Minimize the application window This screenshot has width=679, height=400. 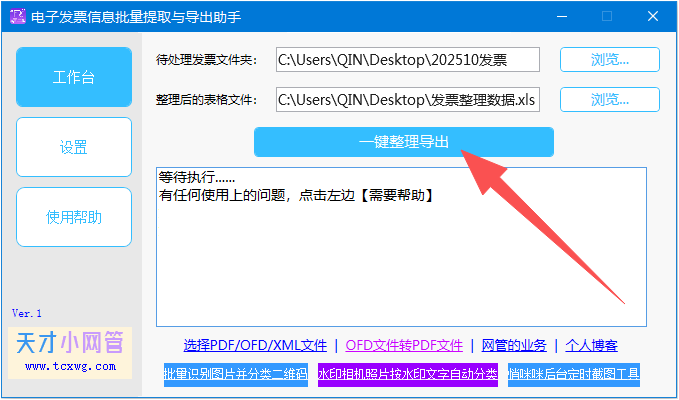[563, 16]
